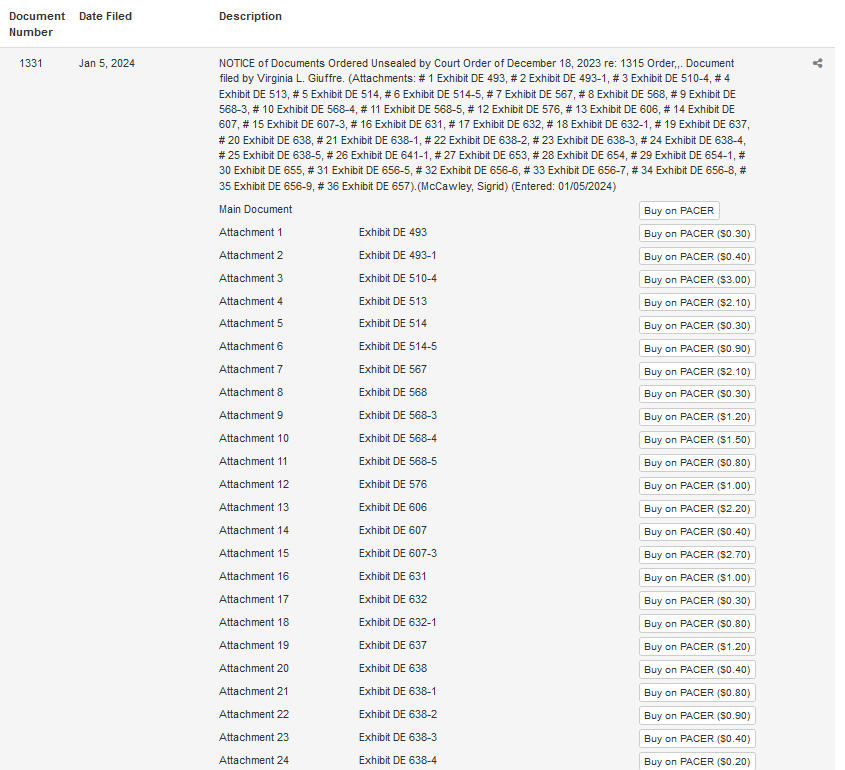Buy Attachment 23 Exhibit DE 638-3 on PACER
The image size is (845, 770).
pyautogui.click(x=697, y=739)
